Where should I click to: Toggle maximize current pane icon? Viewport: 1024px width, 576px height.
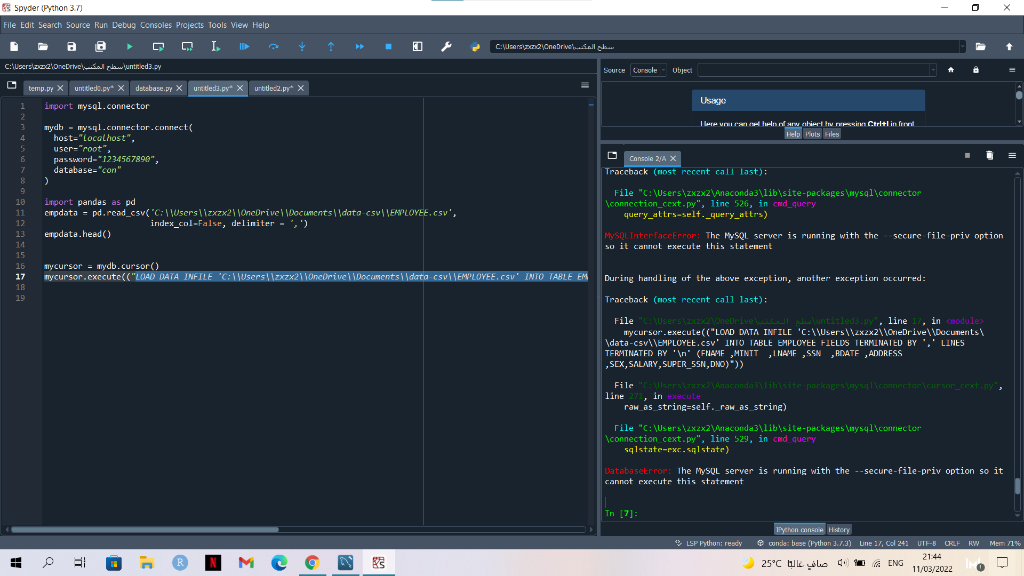click(x=417, y=46)
